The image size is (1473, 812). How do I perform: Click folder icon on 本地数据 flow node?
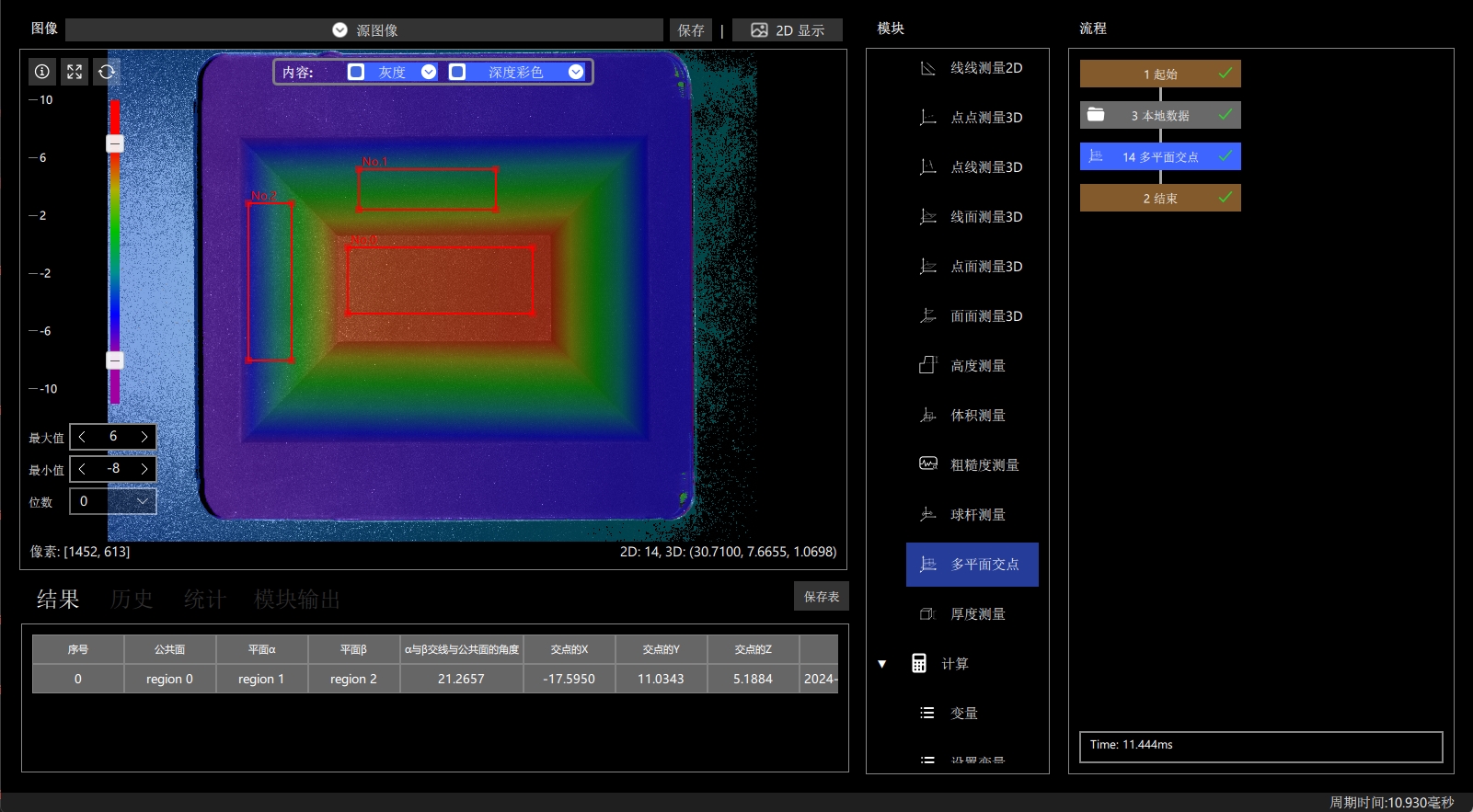[x=1096, y=115]
